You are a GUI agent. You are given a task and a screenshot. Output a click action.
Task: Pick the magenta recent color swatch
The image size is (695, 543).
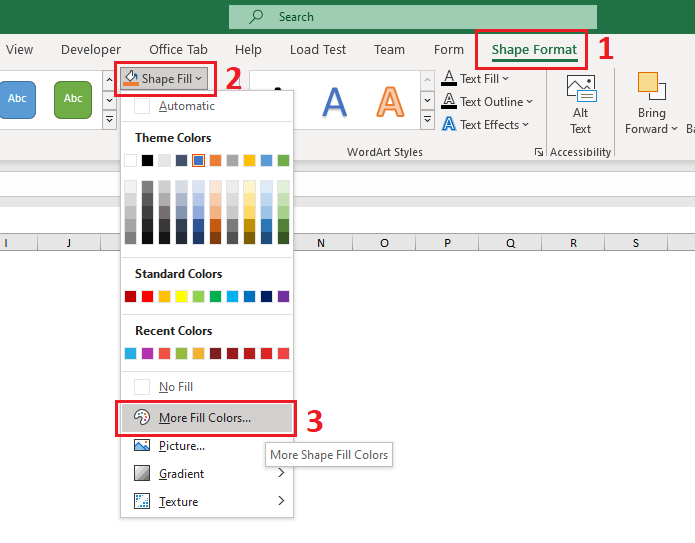tap(147, 353)
